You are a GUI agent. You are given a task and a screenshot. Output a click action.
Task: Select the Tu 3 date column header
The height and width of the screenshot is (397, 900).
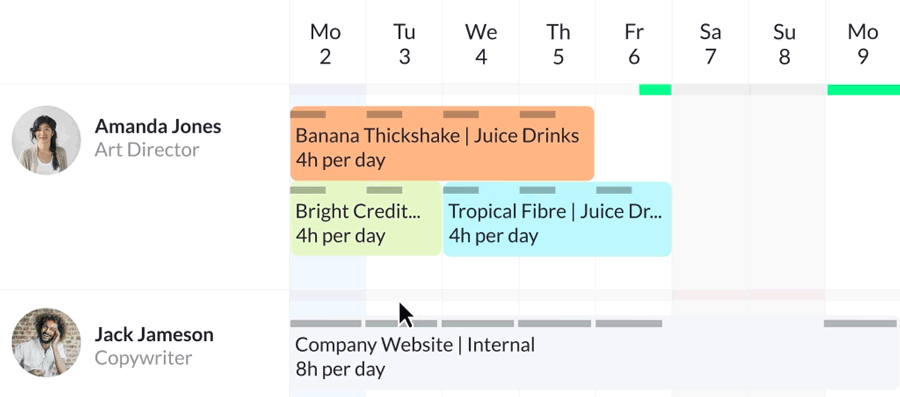pyautogui.click(x=404, y=44)
